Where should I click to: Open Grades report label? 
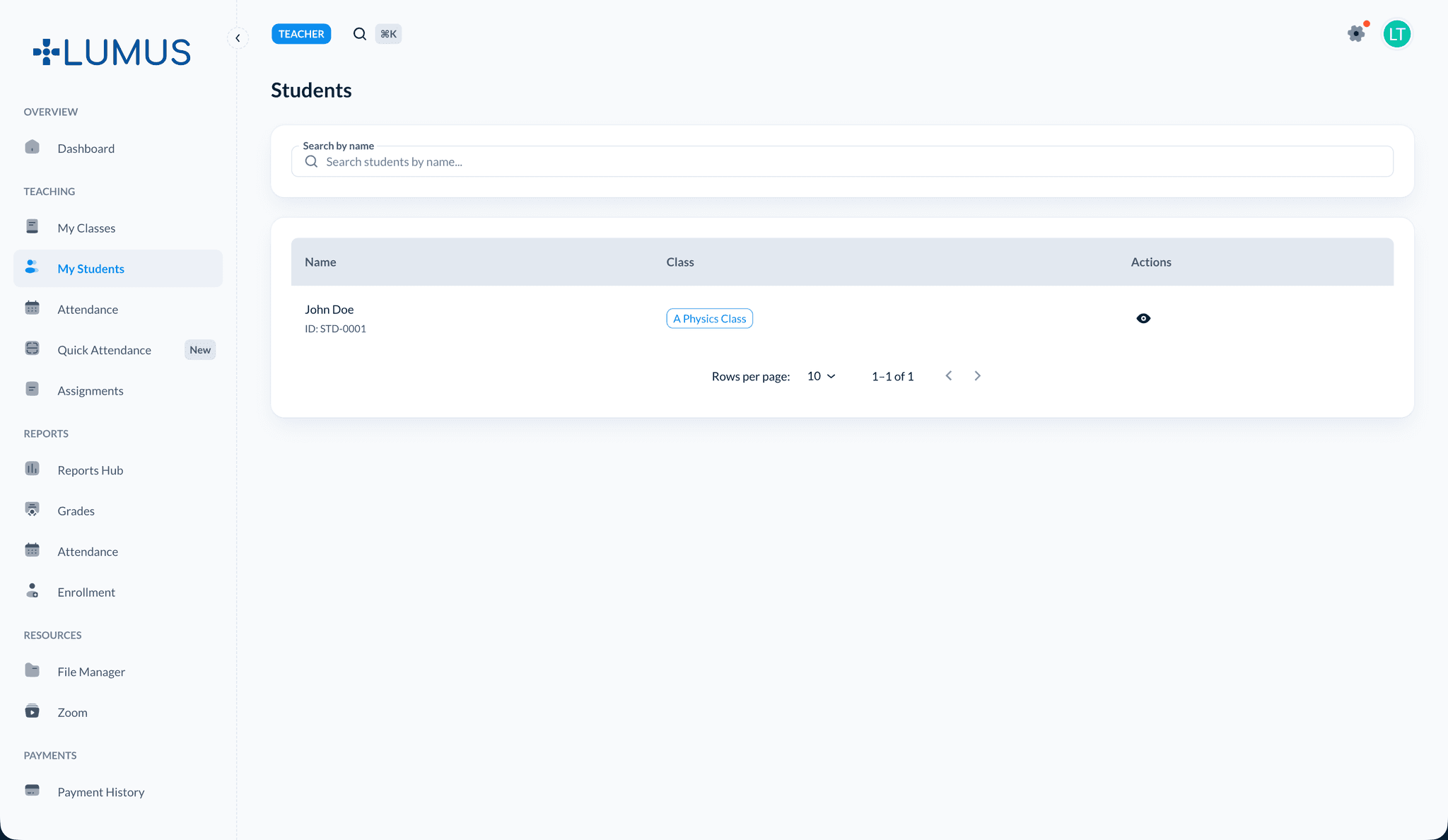[76, 511]
